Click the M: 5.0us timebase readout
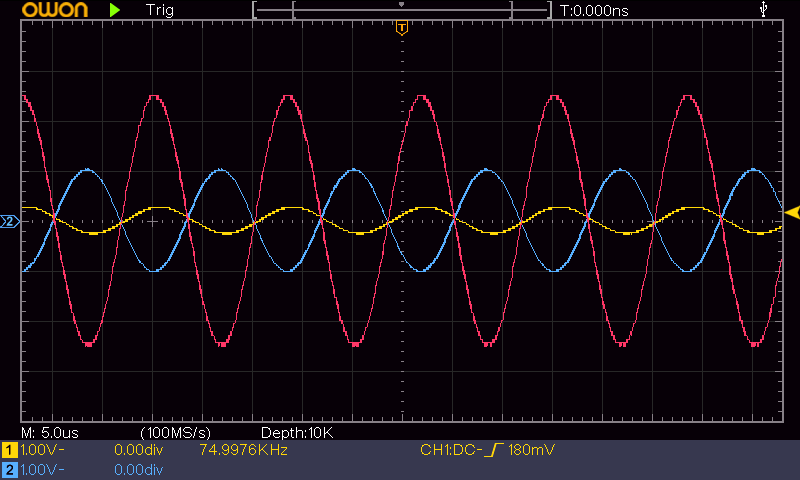Image resolution: width=800 pixels, height=480 pixels. pyautogui.click(x=50, y=432)
